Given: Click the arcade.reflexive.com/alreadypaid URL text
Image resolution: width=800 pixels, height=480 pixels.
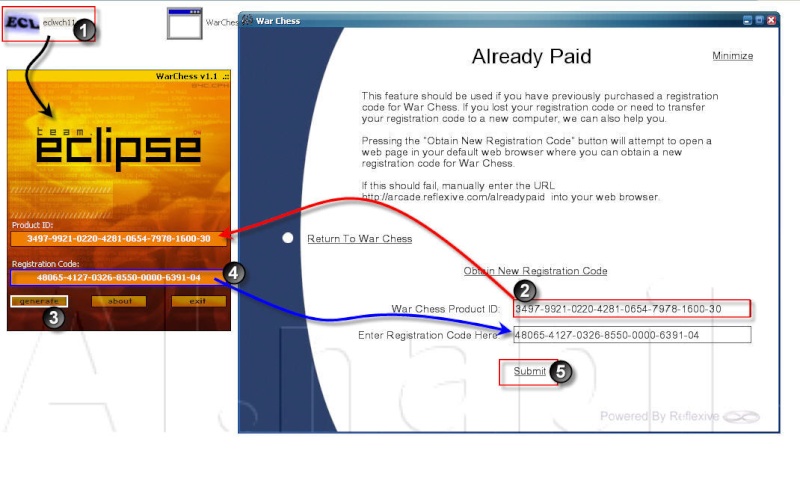Looking at the screenshot, I should pos(453,197).
